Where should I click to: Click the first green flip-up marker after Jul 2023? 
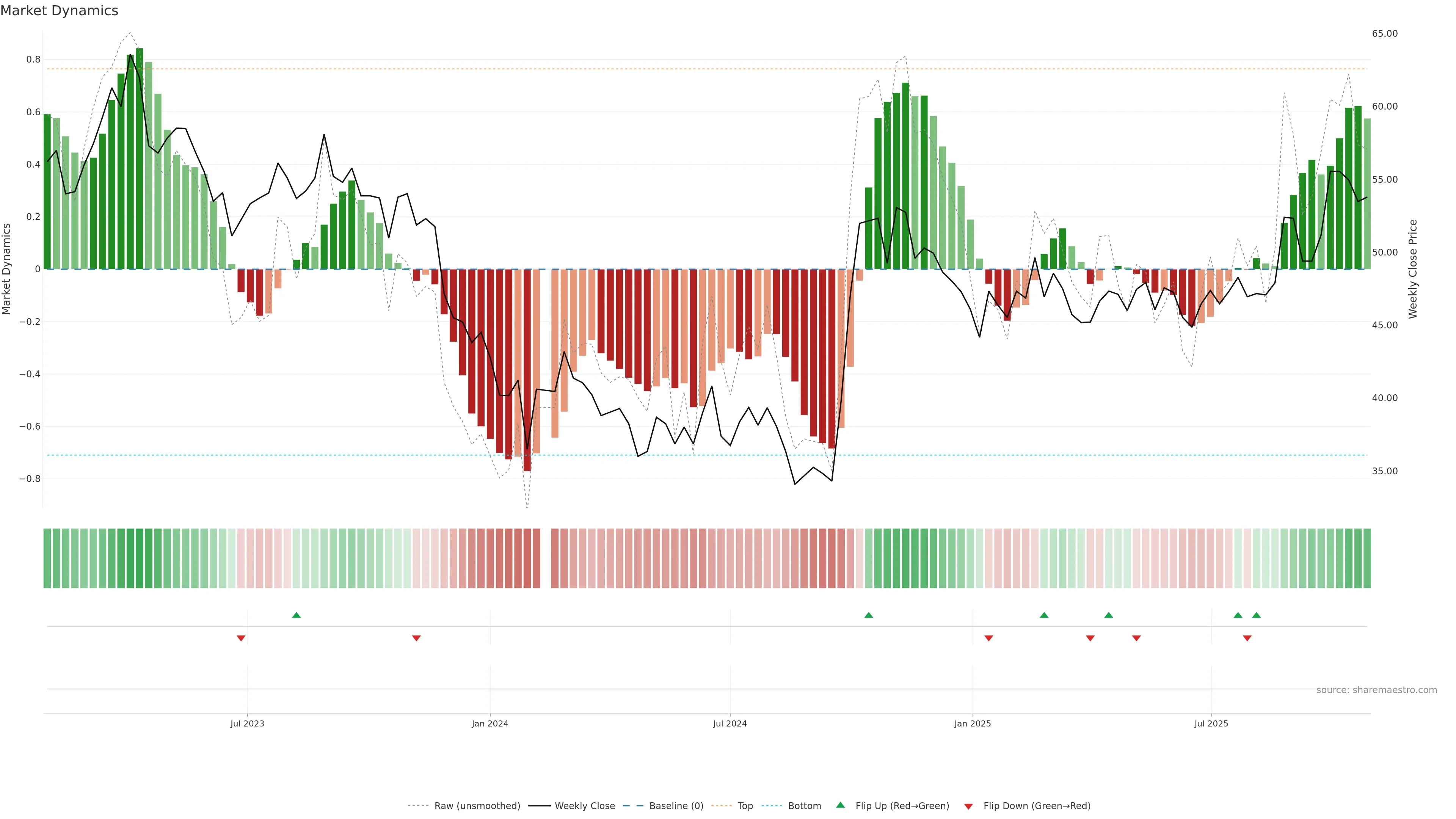pyautogui.click(x=296, y=615)
